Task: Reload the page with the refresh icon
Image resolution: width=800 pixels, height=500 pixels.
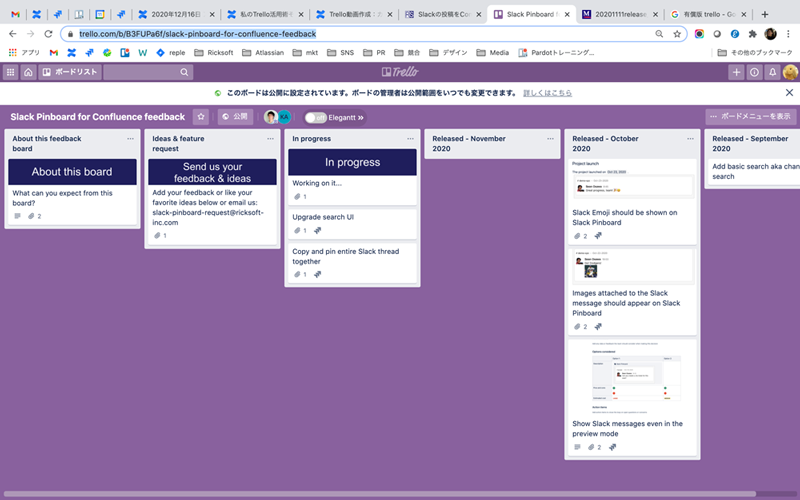Action: tap(48, 34)
